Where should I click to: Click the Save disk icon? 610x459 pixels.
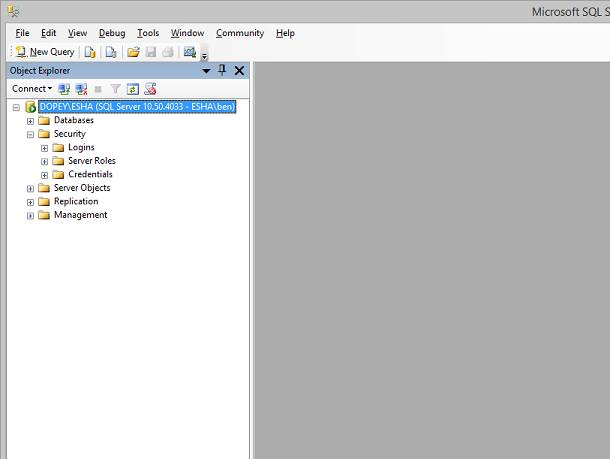coord(151,52)
